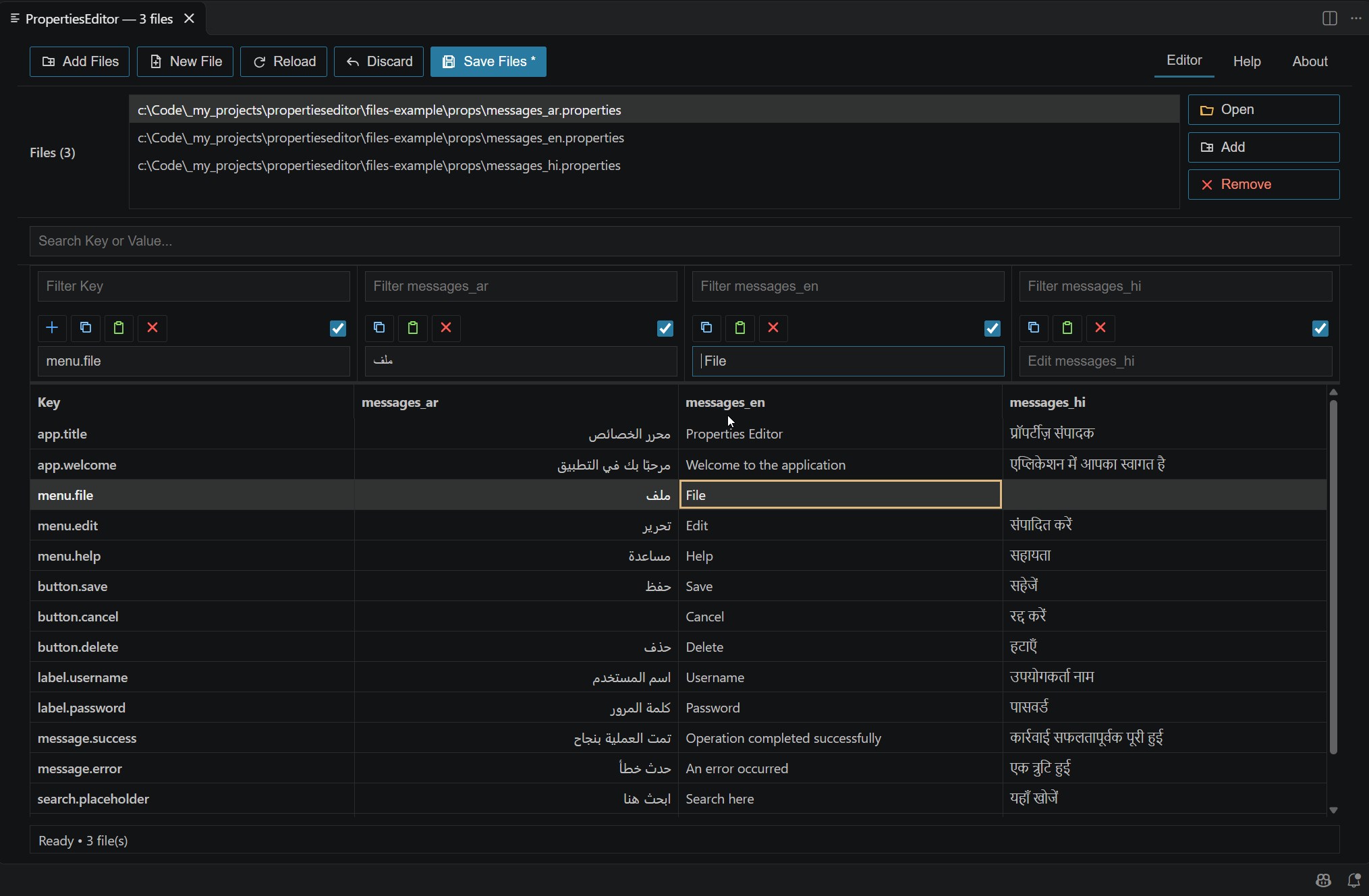Copy the Key column value
Screen dimensions: 1369x896
[86, 328]
